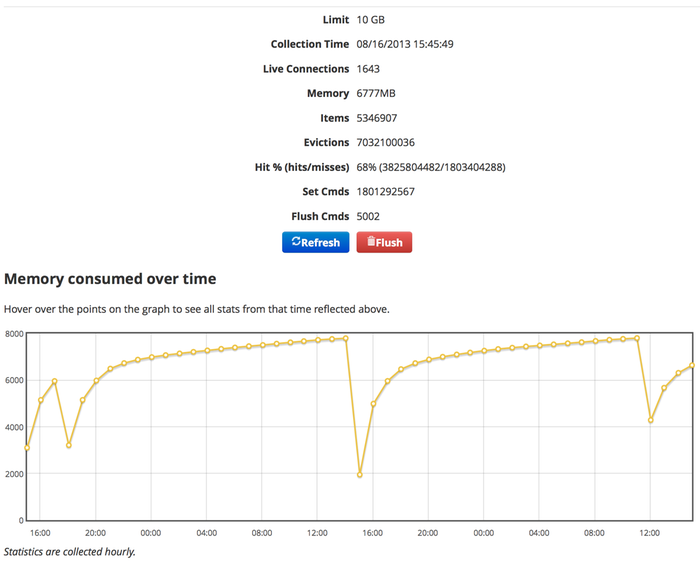Screen dimensions: 700x562
Task: Click the Collection Time timestamp
Action: [x=406, y=44]
